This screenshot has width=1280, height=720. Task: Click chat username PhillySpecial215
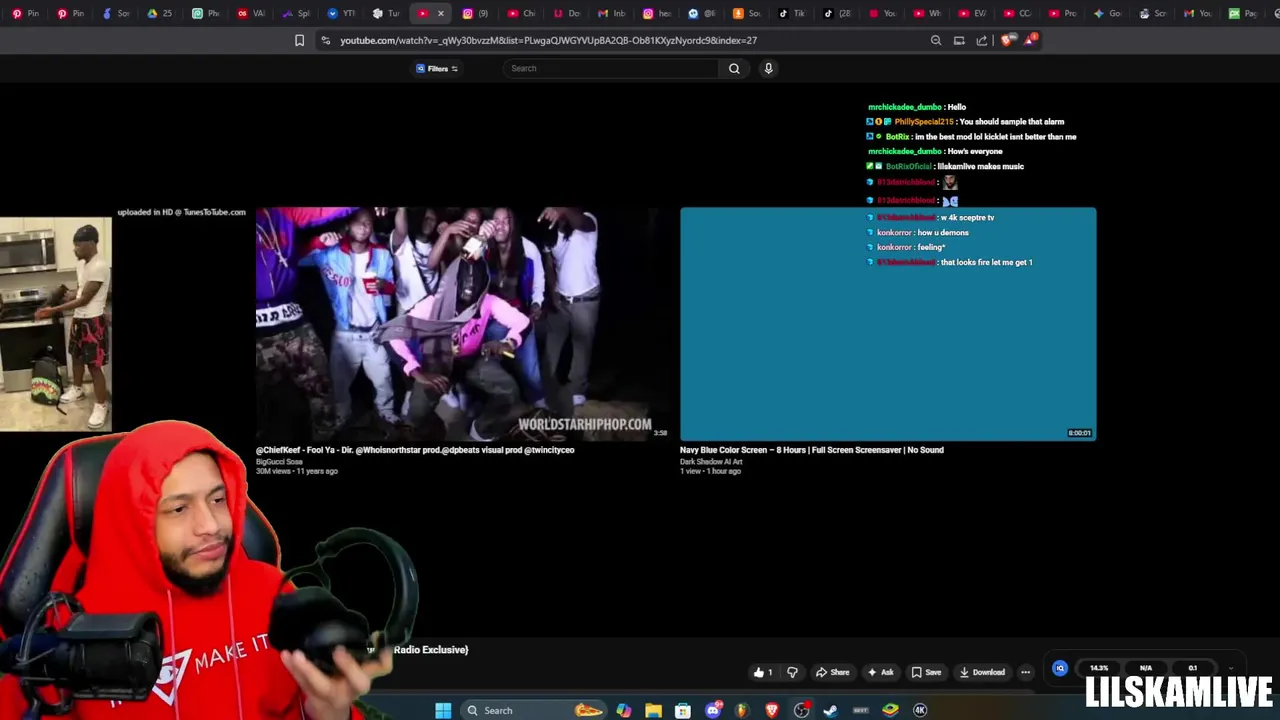924,122
